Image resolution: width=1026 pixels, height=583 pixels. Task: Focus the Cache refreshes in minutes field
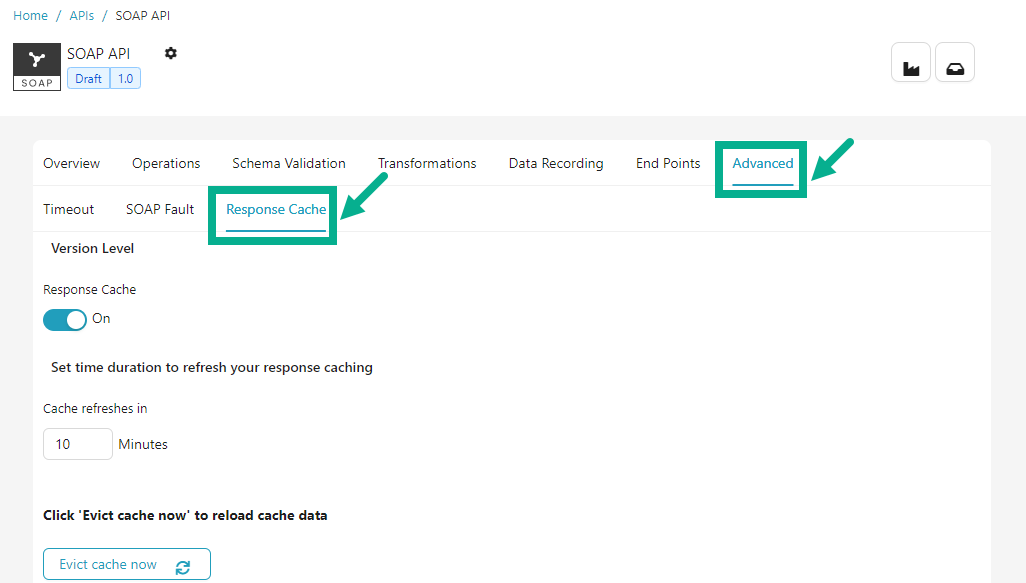[x=78, y=444]
